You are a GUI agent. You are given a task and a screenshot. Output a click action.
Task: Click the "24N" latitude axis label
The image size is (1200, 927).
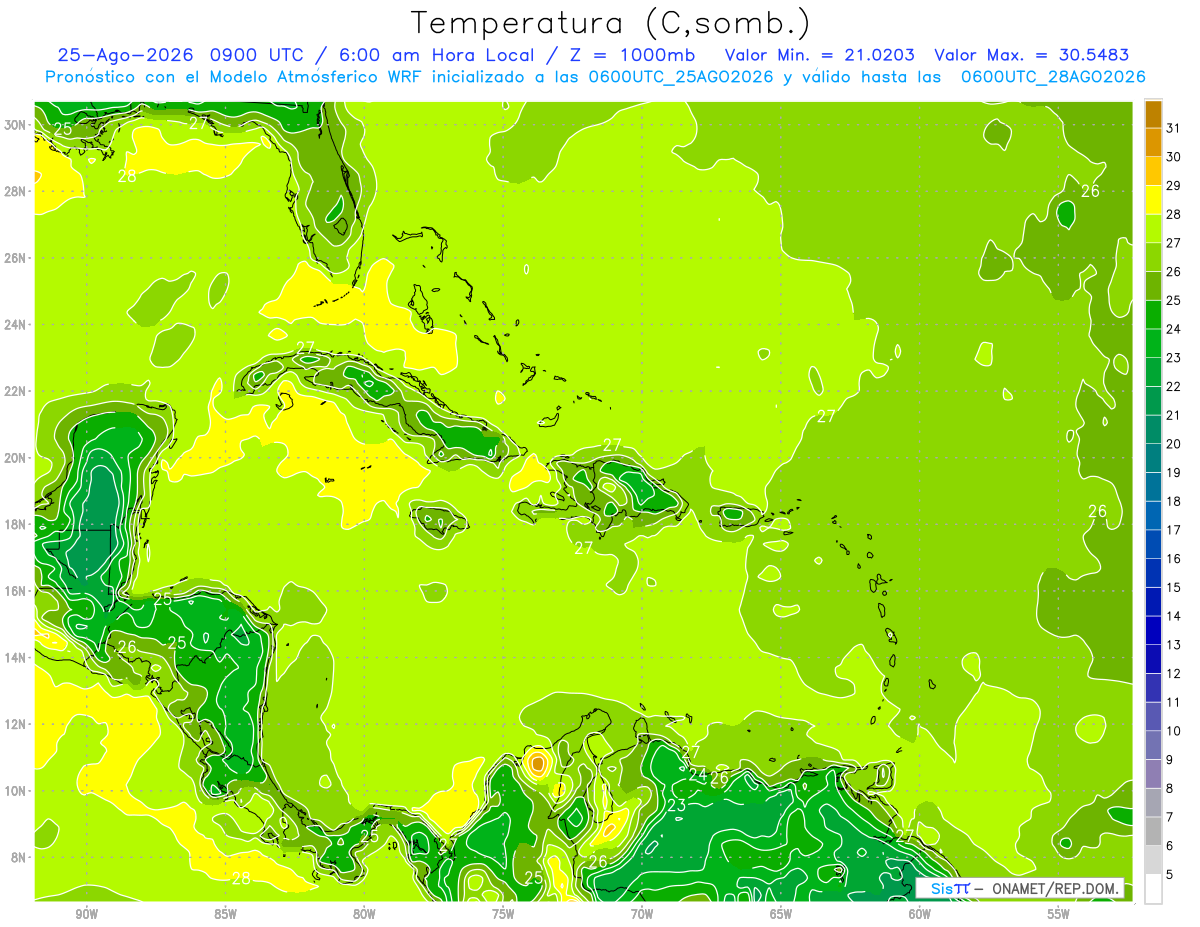click(15, 325)
